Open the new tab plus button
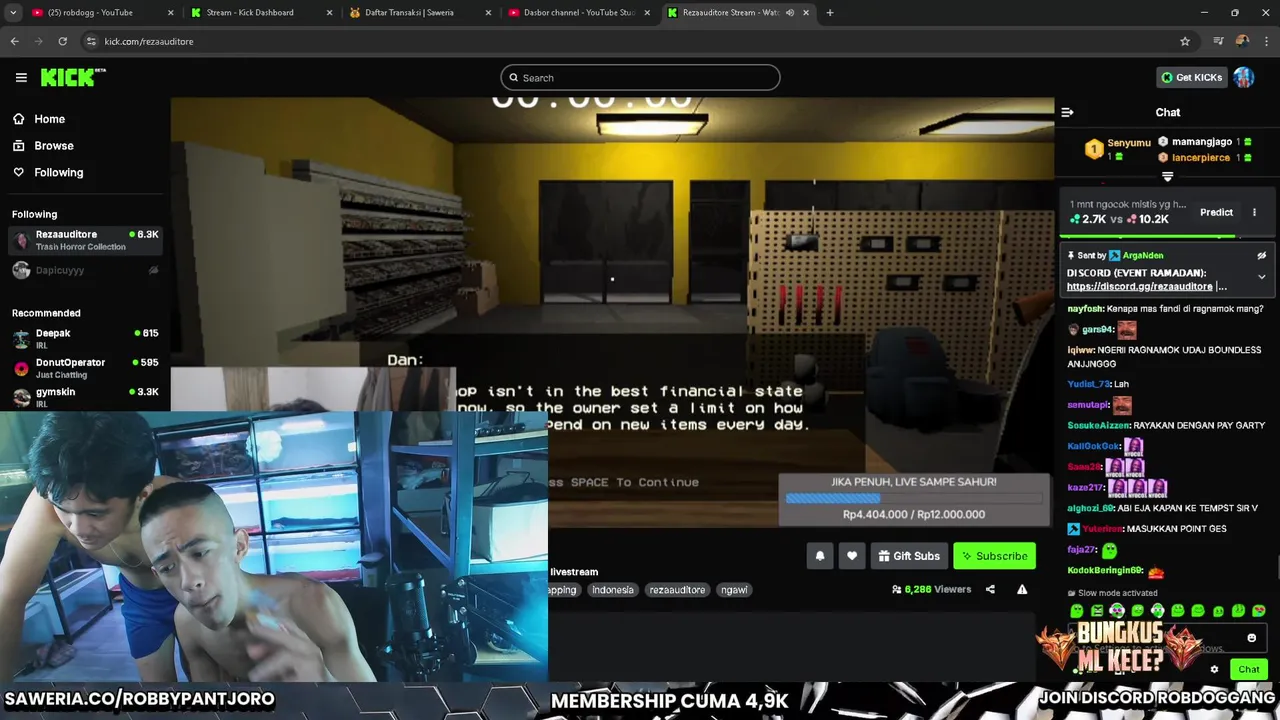 pyautogui.click(x=830, y=13)
